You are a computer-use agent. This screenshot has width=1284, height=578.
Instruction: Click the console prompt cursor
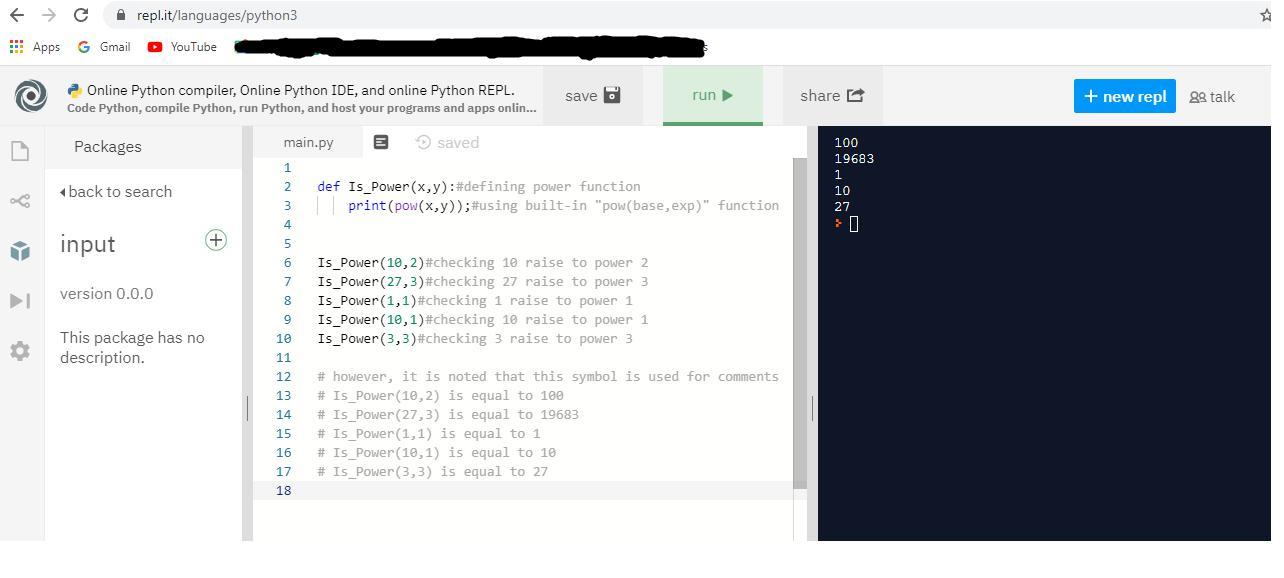coord(853,224)
